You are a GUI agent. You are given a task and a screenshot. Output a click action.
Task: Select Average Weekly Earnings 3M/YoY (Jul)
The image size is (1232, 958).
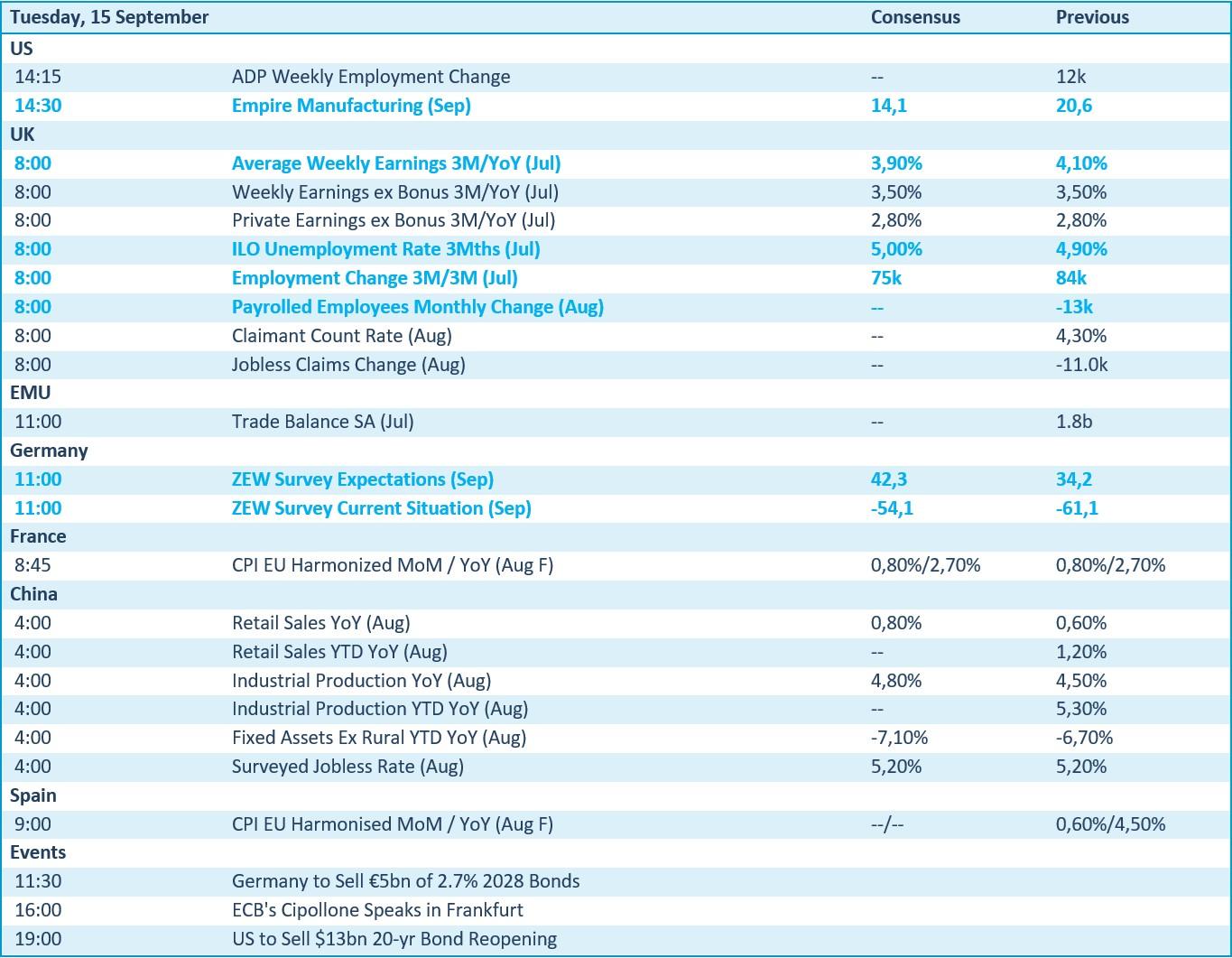point(396,163)
